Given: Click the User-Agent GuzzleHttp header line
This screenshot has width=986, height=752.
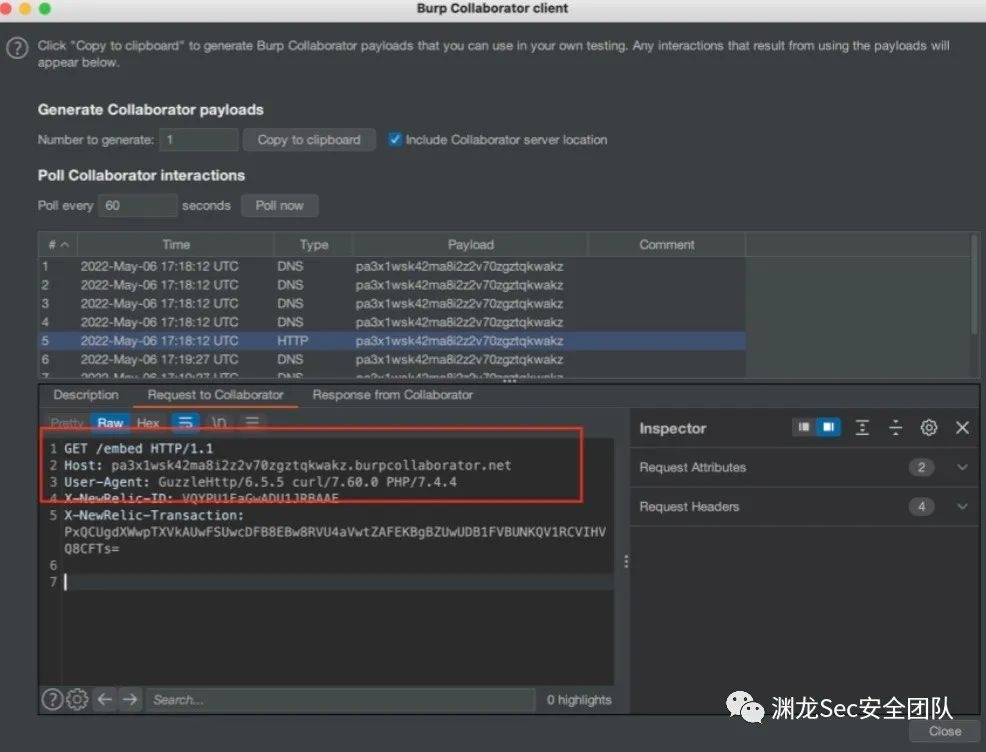Looking at the screenshot, I should point(260,482).
